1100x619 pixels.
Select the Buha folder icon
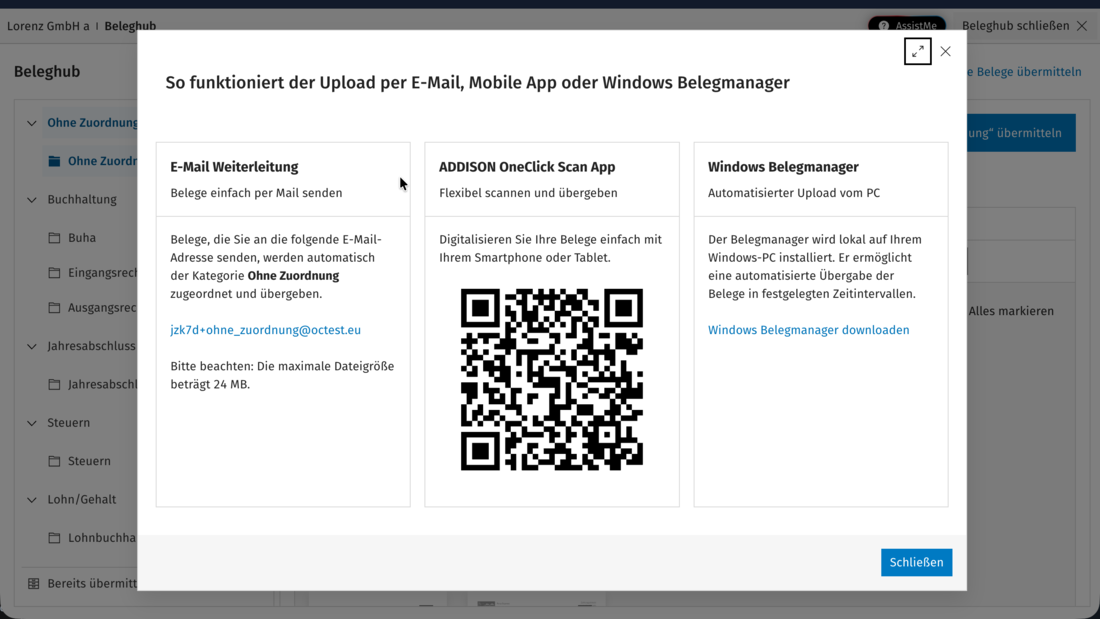[x=54, y=238]
